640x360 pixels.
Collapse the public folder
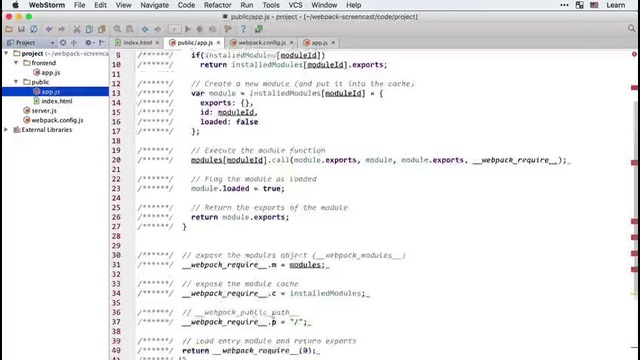pyautogui.click(x=16, y=82)
